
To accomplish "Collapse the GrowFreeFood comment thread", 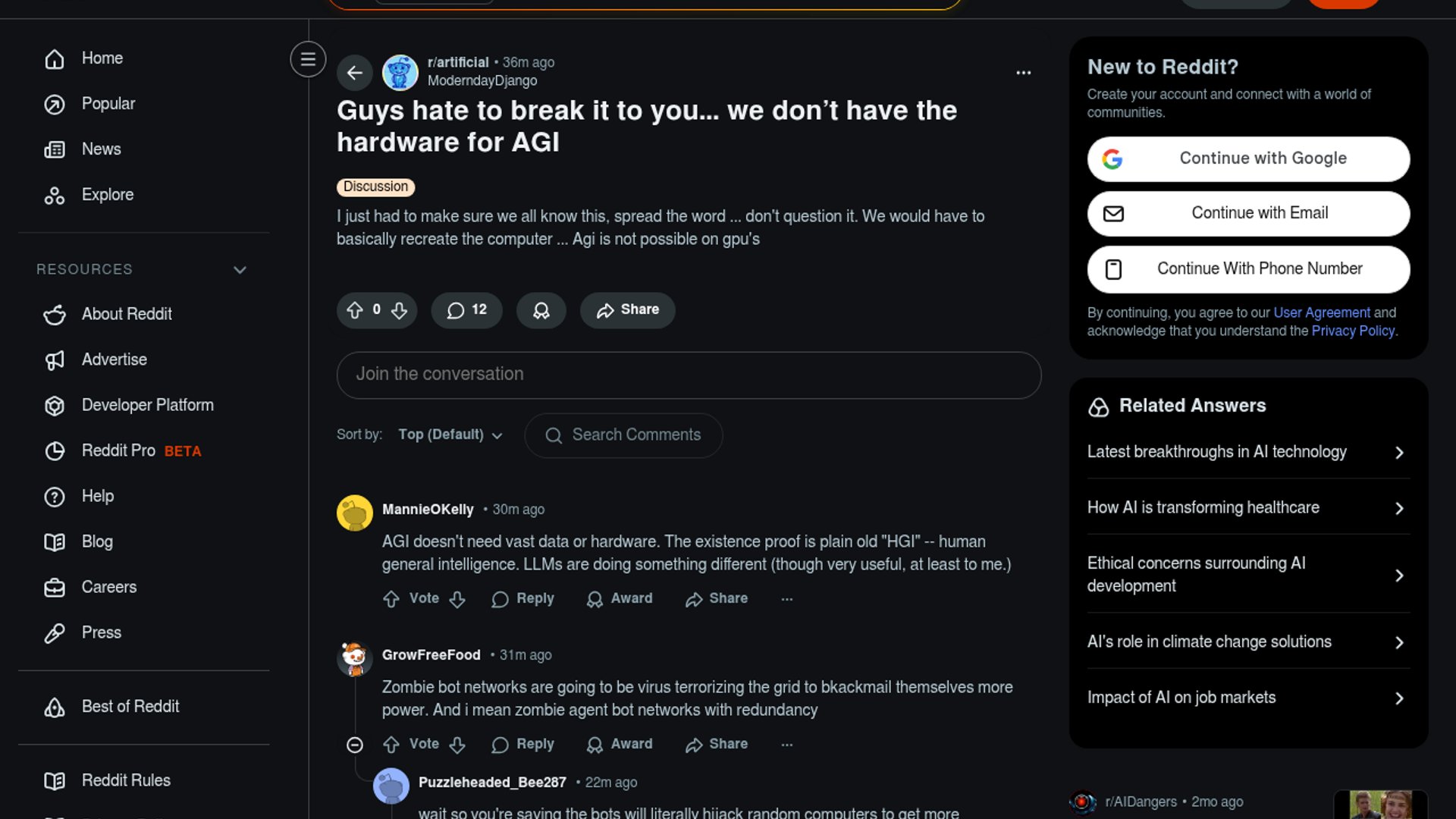I will [x=354, y=745].
